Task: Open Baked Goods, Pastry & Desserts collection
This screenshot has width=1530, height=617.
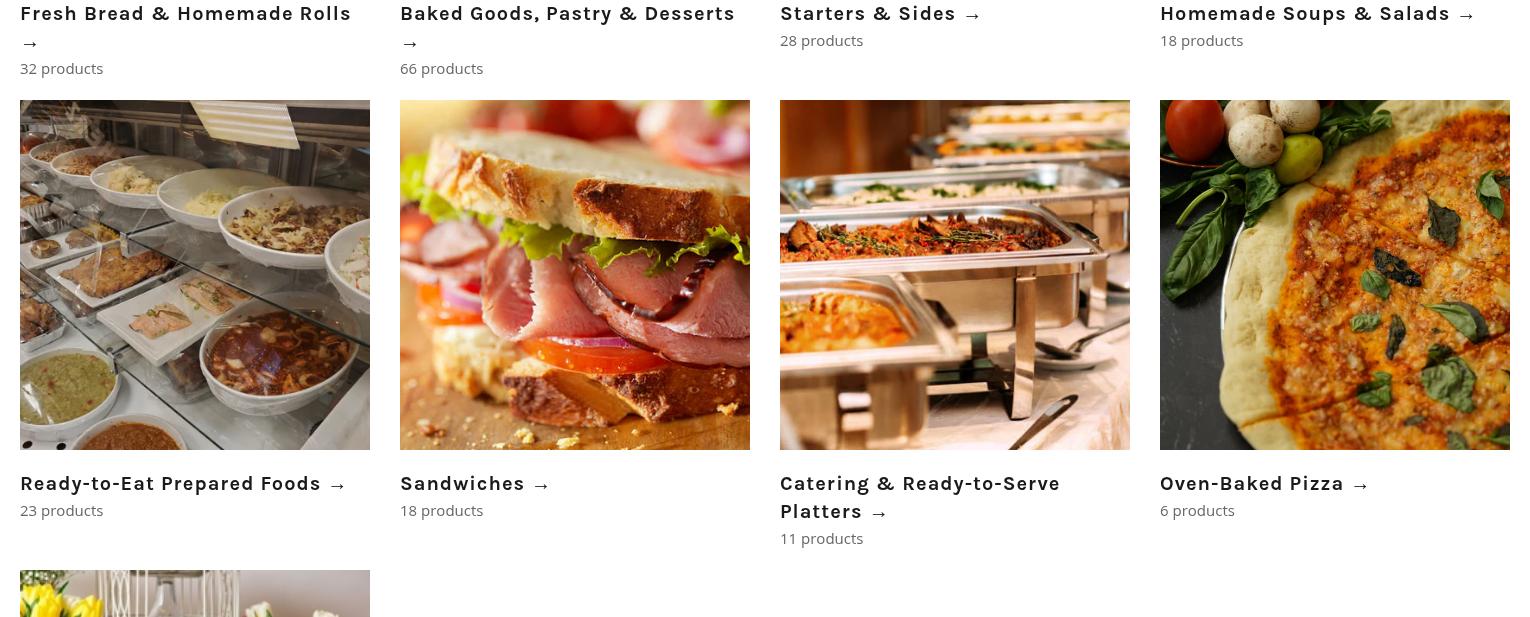Action: 567,14
